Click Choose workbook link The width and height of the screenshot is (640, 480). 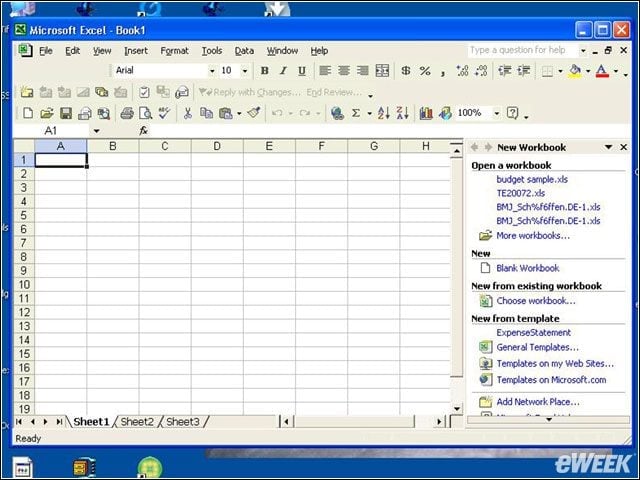536,301
